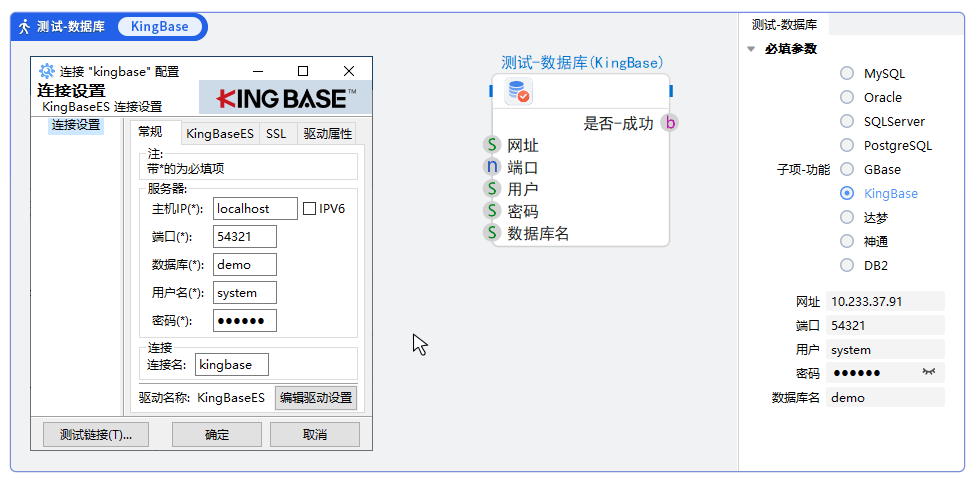Click the node title 测试-数据库(KingBase)
974x485 pixels.
pyautogui.click(x=583, y=63)
